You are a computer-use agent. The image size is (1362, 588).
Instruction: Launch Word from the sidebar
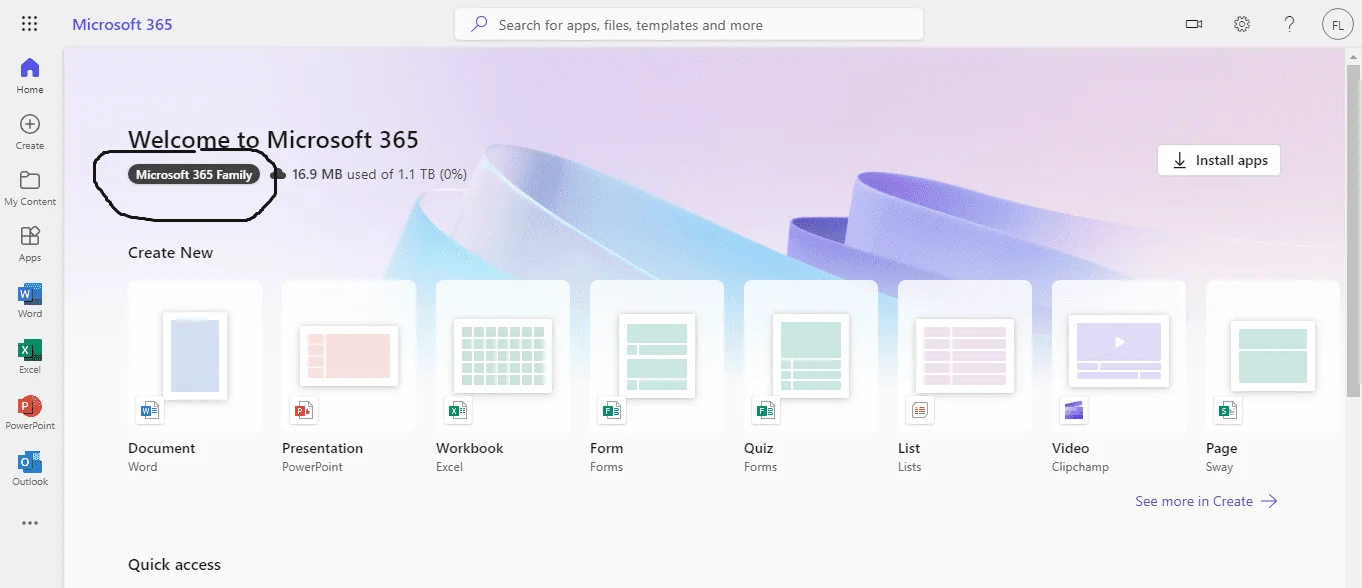(x=30, y=300)
